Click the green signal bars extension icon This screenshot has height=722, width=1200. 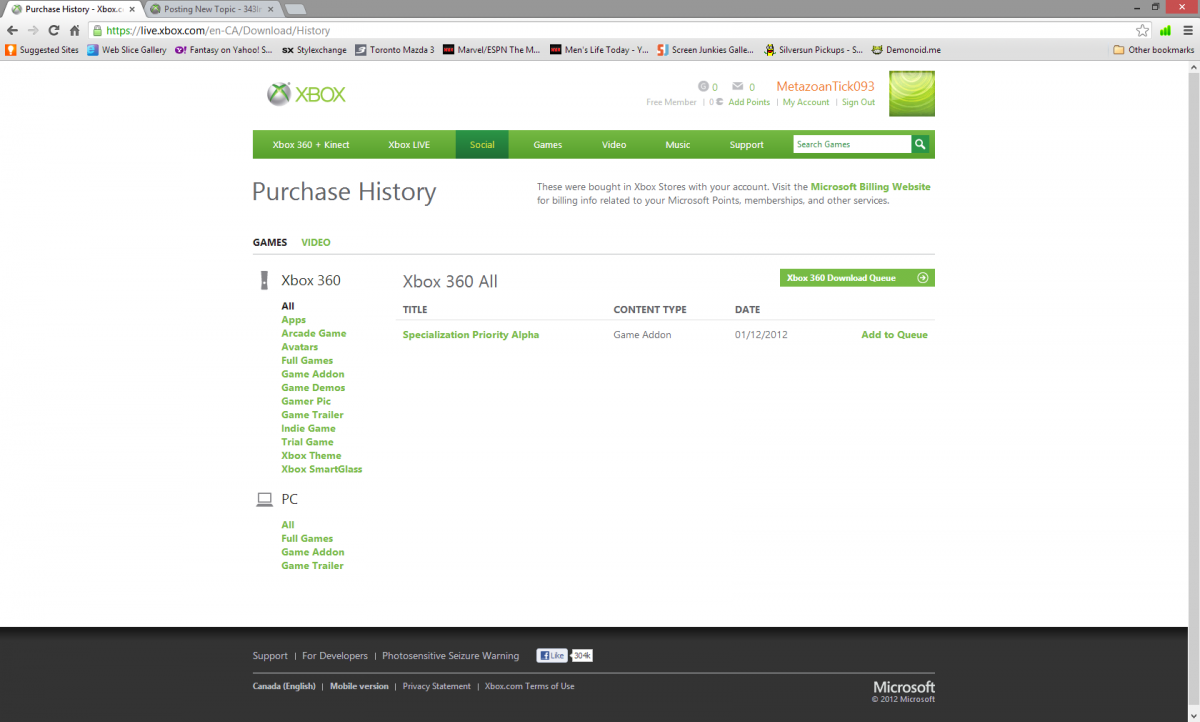click(1165, 30)
